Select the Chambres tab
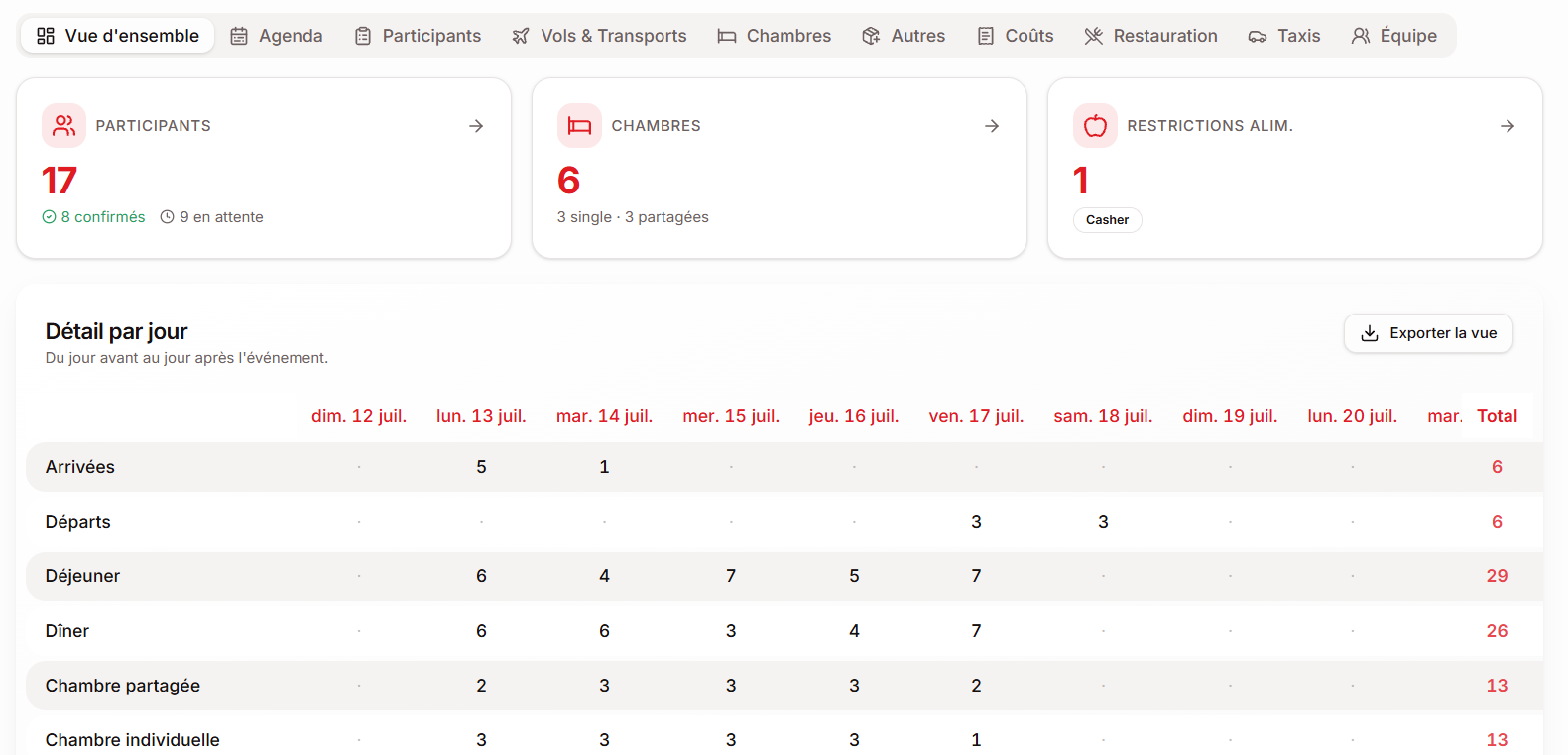The height and width of the screenshot is (755, 1568). pos(775,36)
